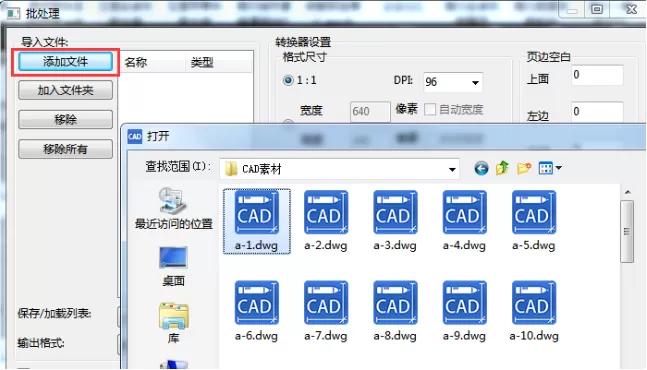Click the file list scrollbar thumb

coord(627,231)
